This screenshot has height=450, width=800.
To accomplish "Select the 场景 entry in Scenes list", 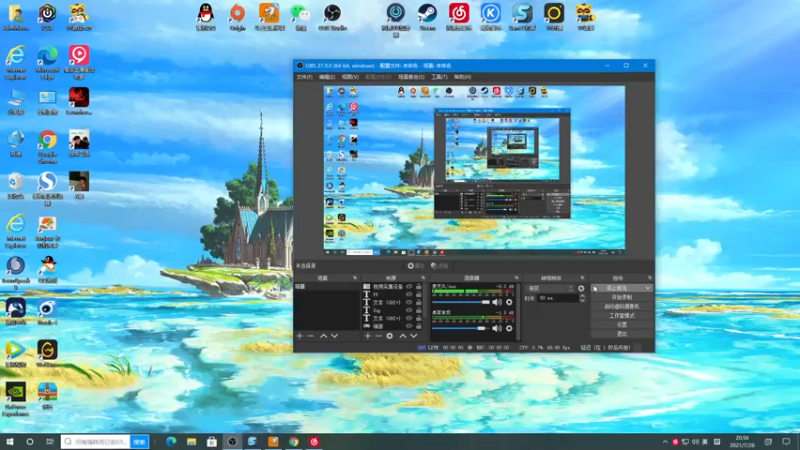I will pos(327,287).
